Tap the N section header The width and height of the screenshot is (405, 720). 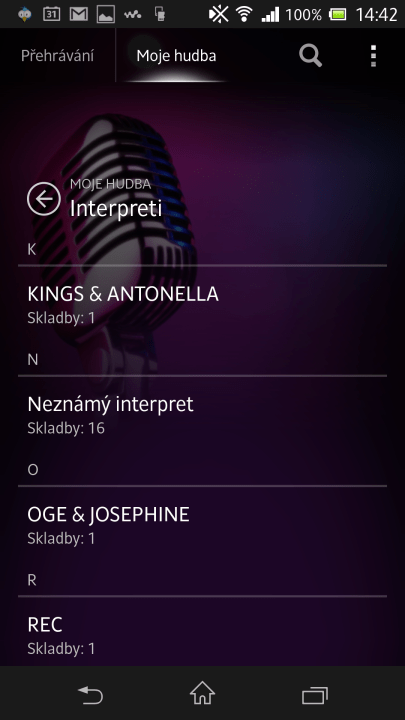(202, 360)
